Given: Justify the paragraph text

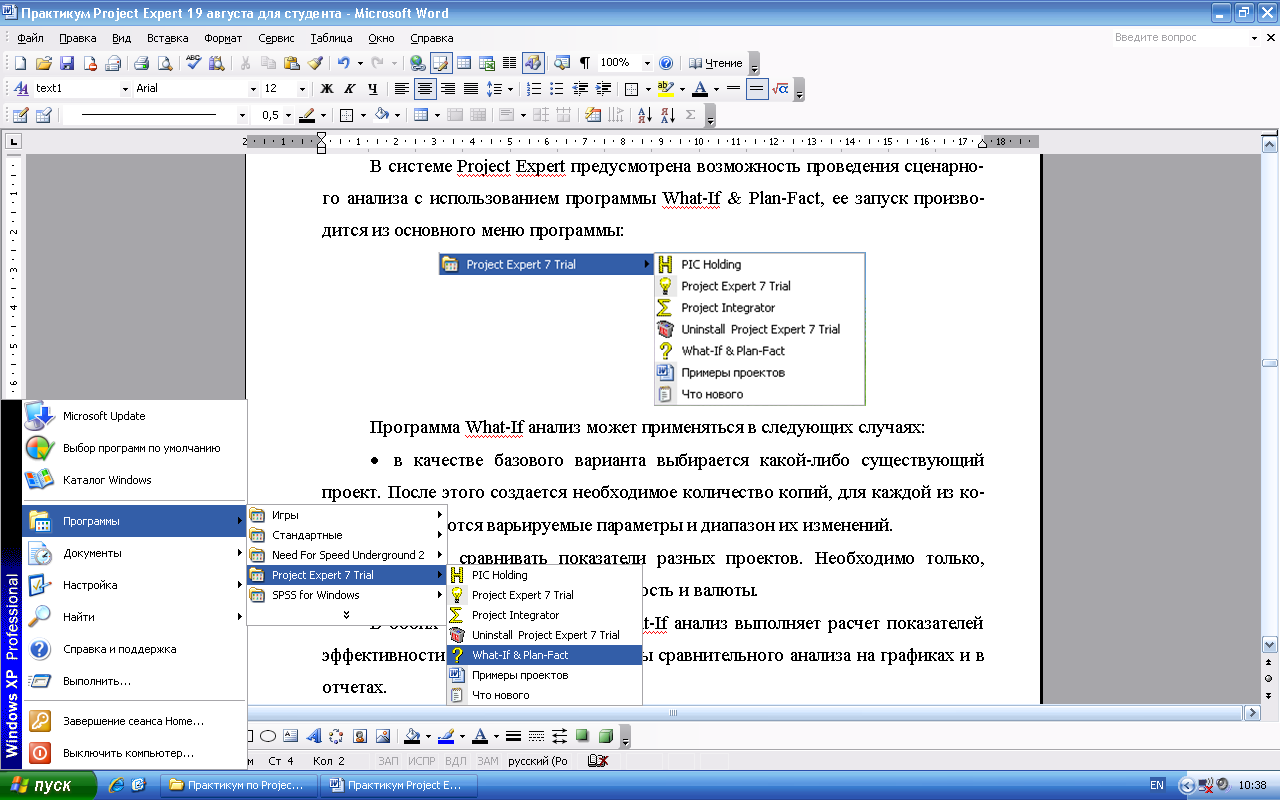Looking at the screenshot, I should pyautogui.click(x=470, y=89).
